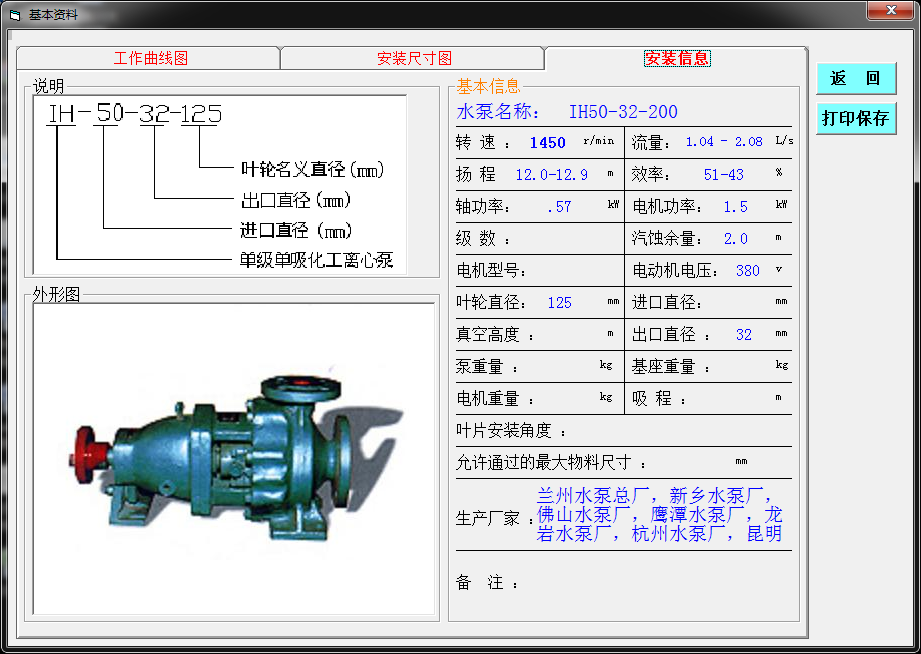The height and width of the screenshot is (654, 921).
Task: Click the 单级单吸化工离心泵 diagram label
Action: point(316,260)
